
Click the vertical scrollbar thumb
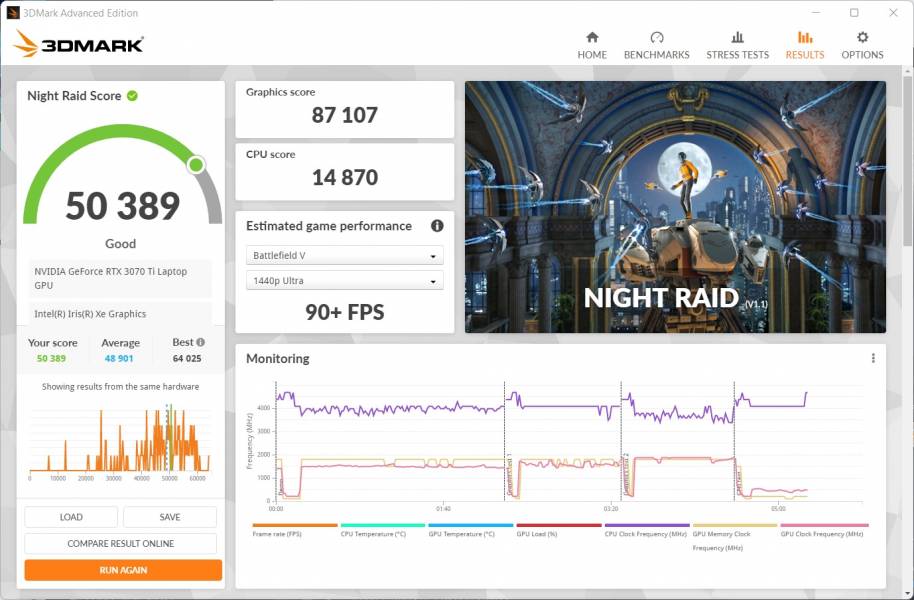point(908,160)
